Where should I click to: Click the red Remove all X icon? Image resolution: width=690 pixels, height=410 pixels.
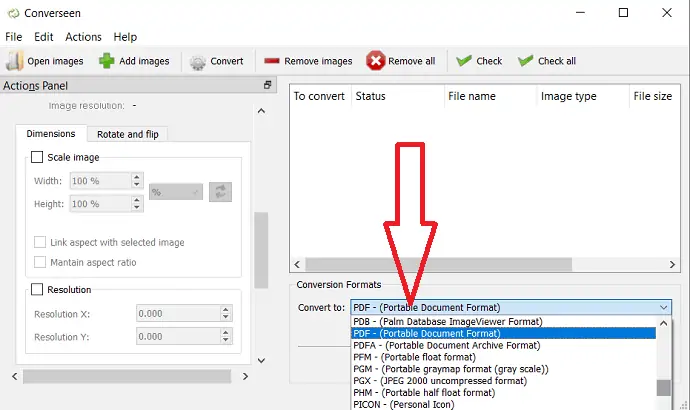tap(375, 61)
